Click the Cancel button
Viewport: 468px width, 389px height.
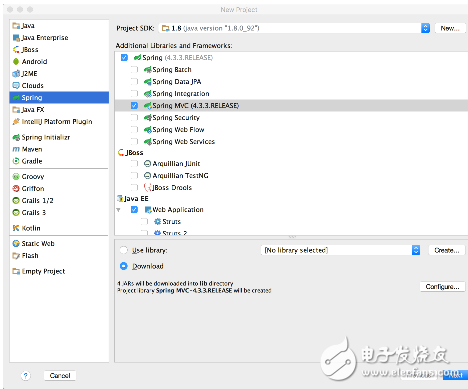[x=60, y=376]
